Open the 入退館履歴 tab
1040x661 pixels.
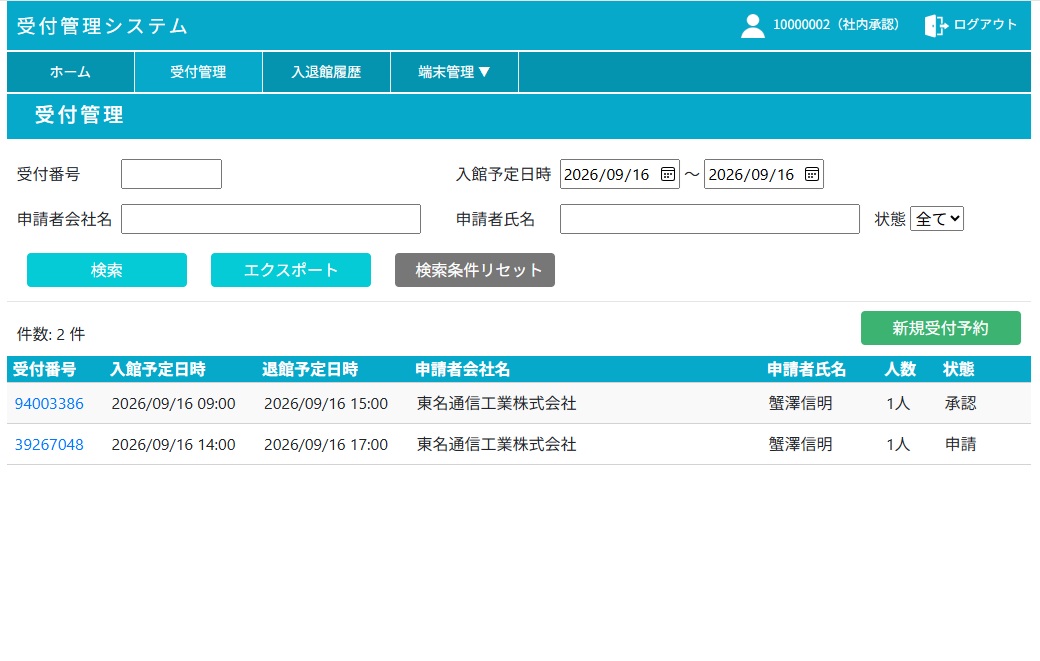pos(326,72)
